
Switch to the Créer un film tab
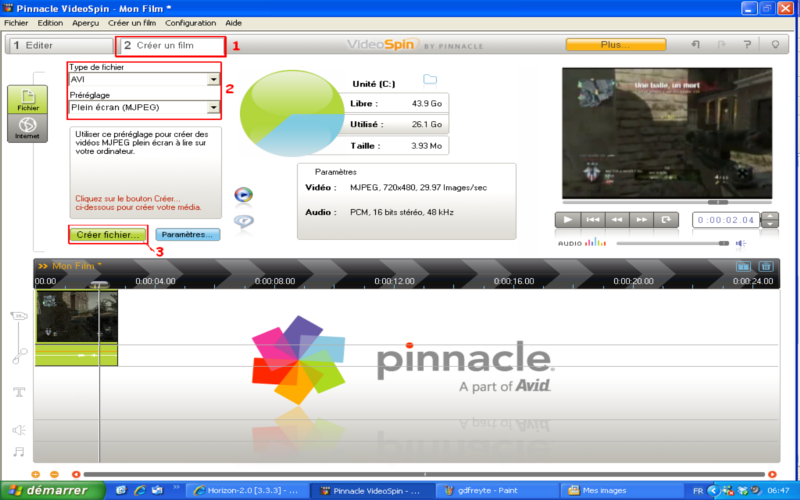pos(170,45)
